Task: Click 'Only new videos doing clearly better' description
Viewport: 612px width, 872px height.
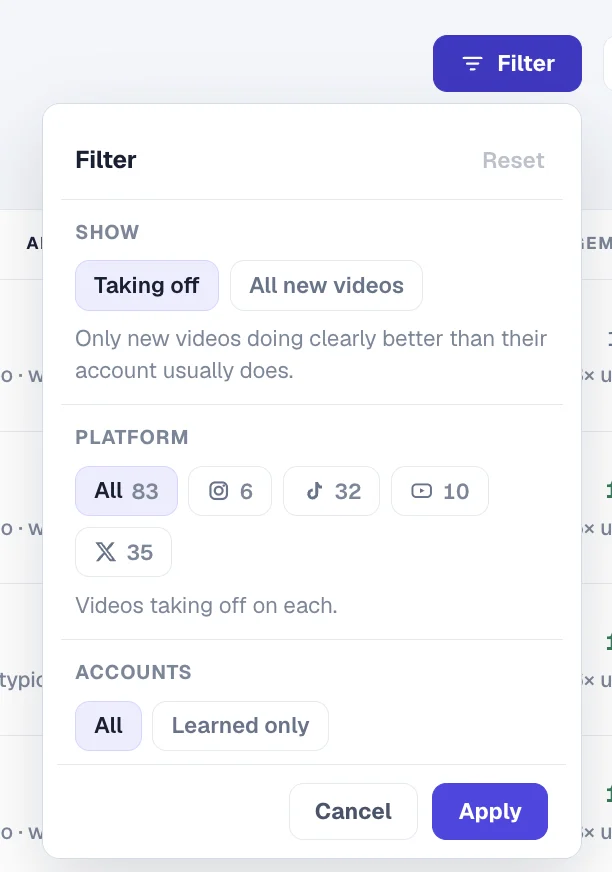Action: pos(311,354)
